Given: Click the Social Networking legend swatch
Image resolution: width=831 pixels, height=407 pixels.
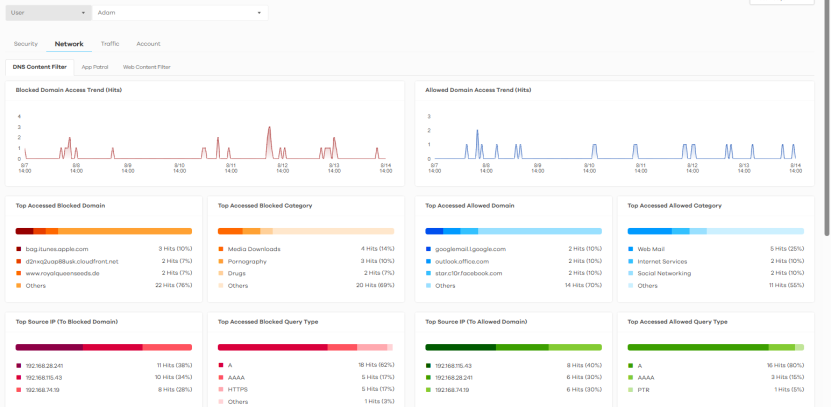Looking at the screenshot, I should (630, 273).
